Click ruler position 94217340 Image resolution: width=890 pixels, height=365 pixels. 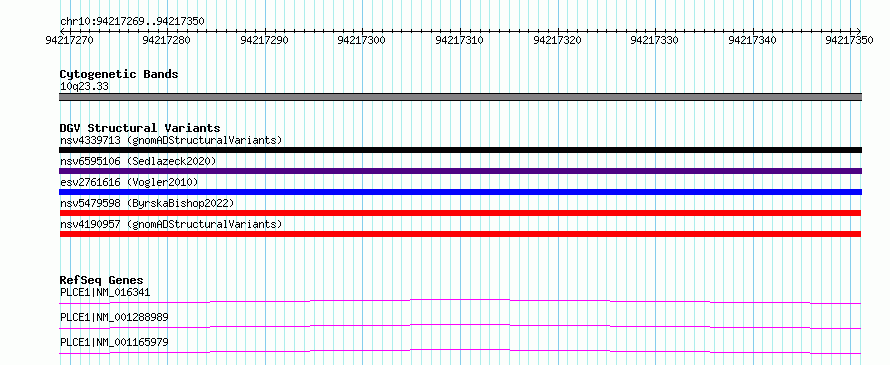[753, 40]
